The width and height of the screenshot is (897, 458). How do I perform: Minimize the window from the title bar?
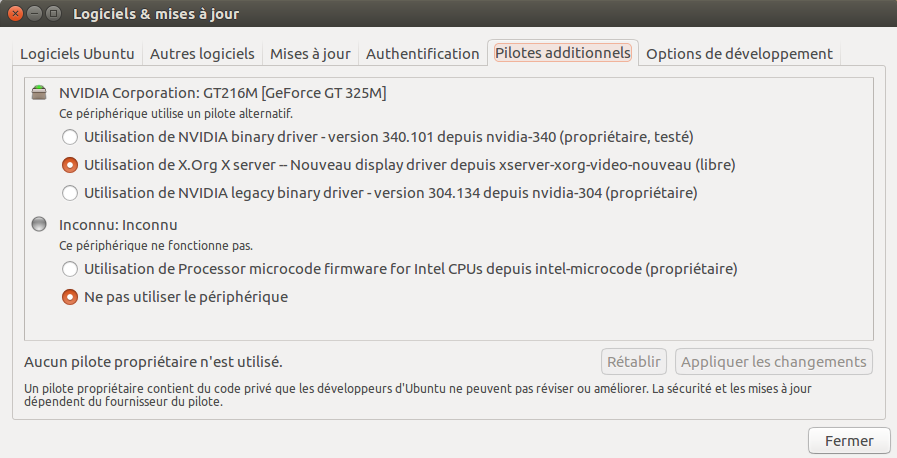coord(35,14)
